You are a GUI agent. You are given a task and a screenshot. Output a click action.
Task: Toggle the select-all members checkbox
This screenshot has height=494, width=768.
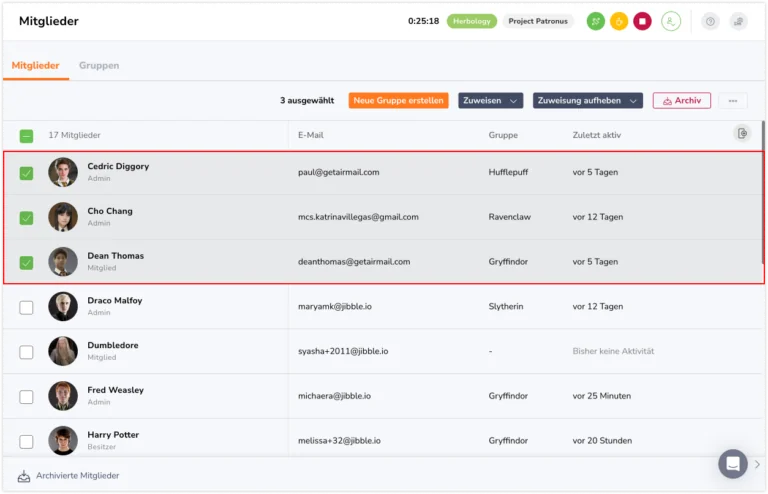click(26, 136)
